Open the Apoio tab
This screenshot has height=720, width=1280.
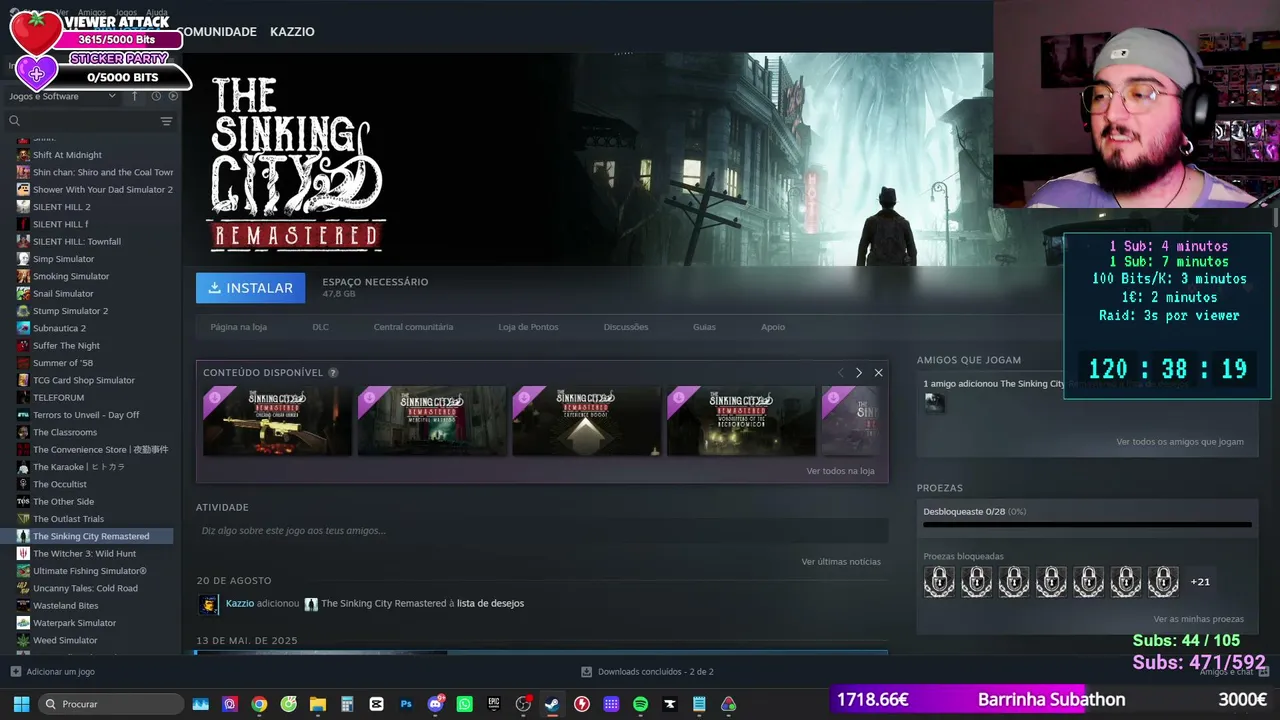click(x=773, y=327)
